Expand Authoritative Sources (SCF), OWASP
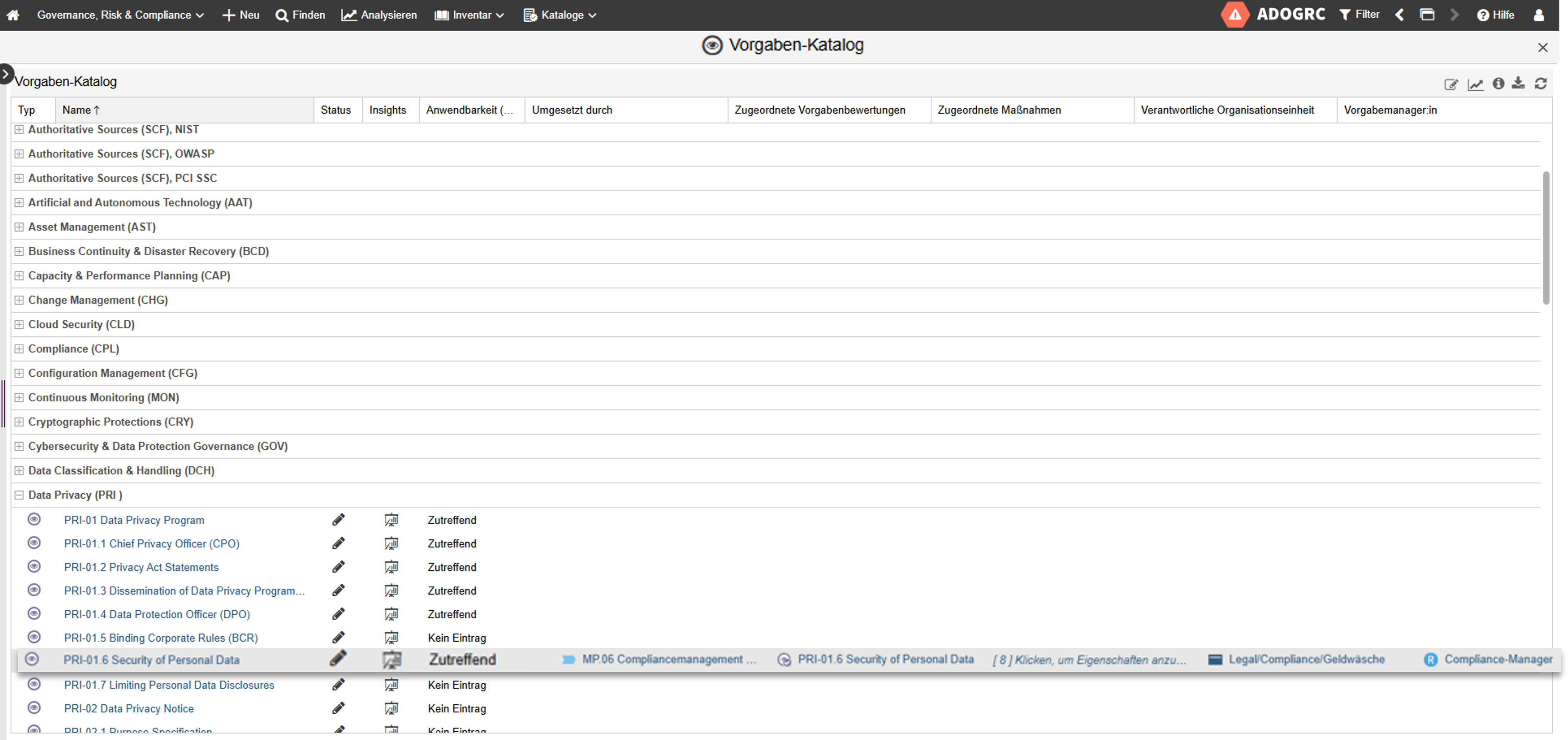The image size is (1568, 740). (19, 154)
